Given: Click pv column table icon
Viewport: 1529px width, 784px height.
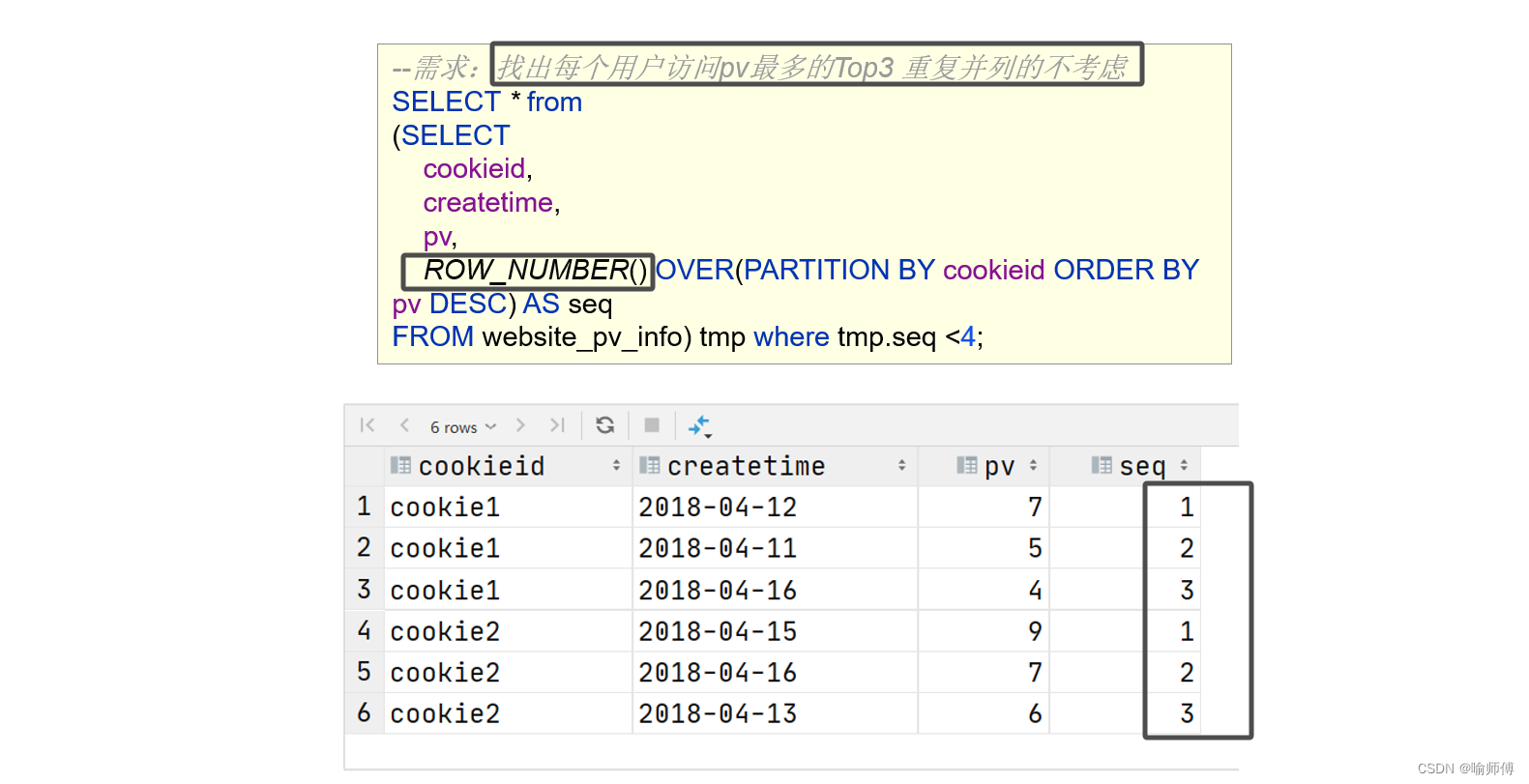Looking at the screenshot, I should 967,466.
